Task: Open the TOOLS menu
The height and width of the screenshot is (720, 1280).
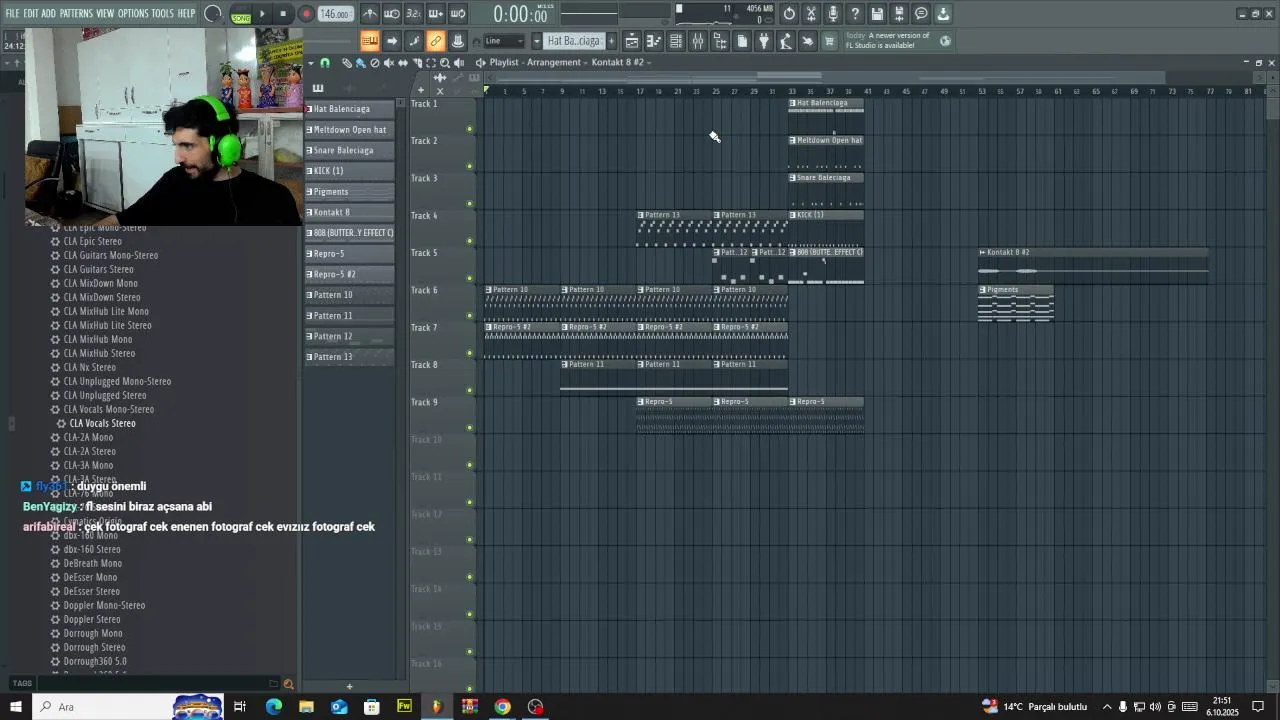Action: point(162,14)
